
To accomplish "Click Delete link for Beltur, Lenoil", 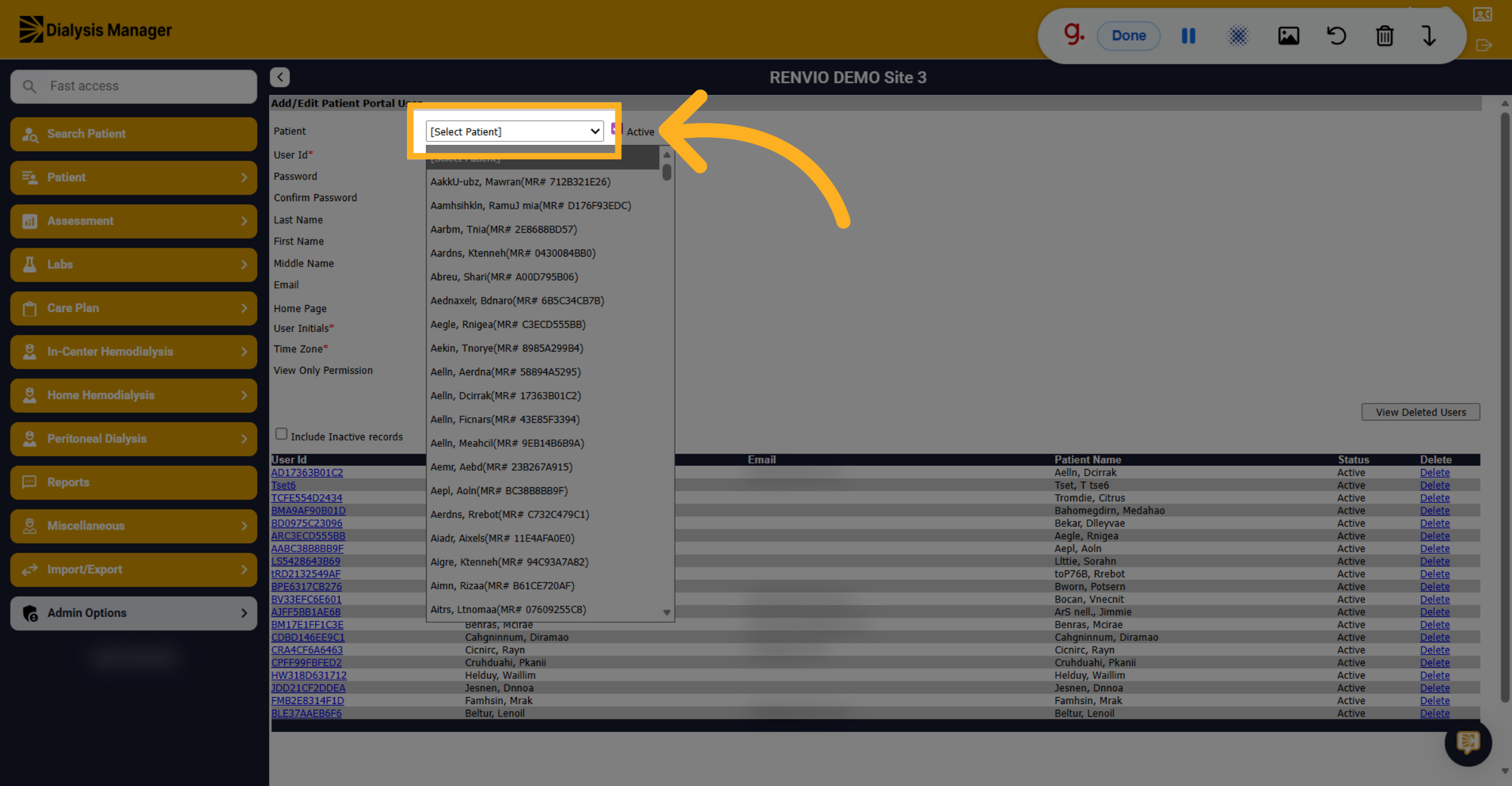I will pos(1435,713).
